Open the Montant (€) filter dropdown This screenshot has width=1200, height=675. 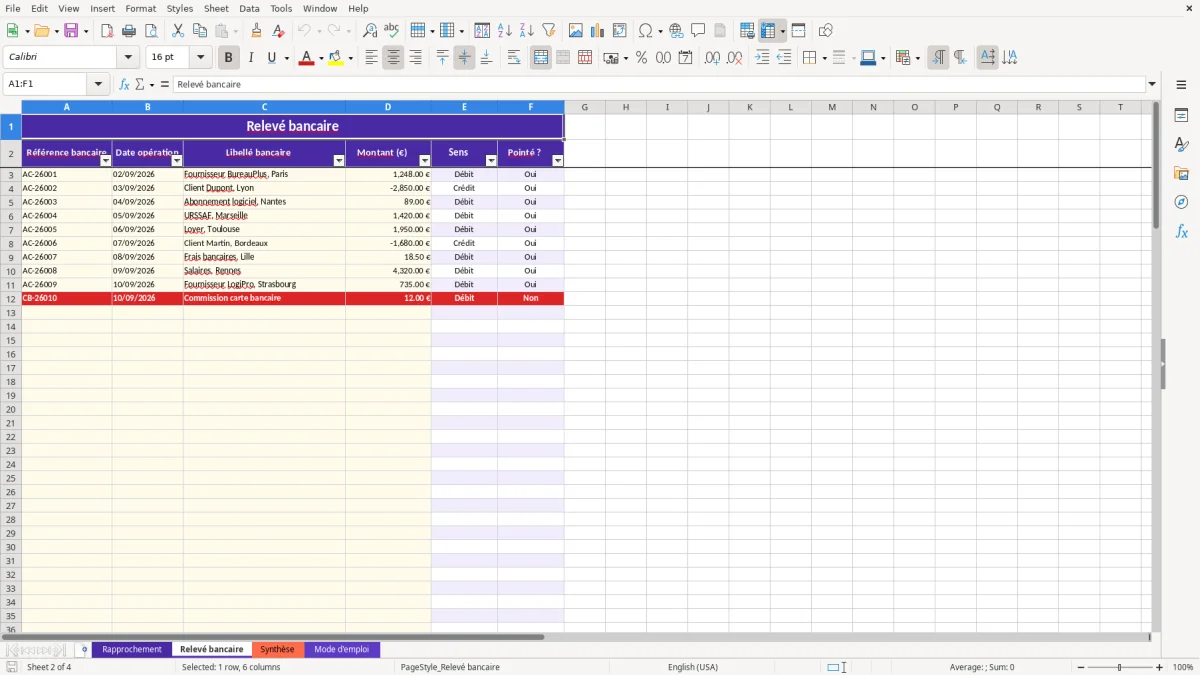pos(424,161)
